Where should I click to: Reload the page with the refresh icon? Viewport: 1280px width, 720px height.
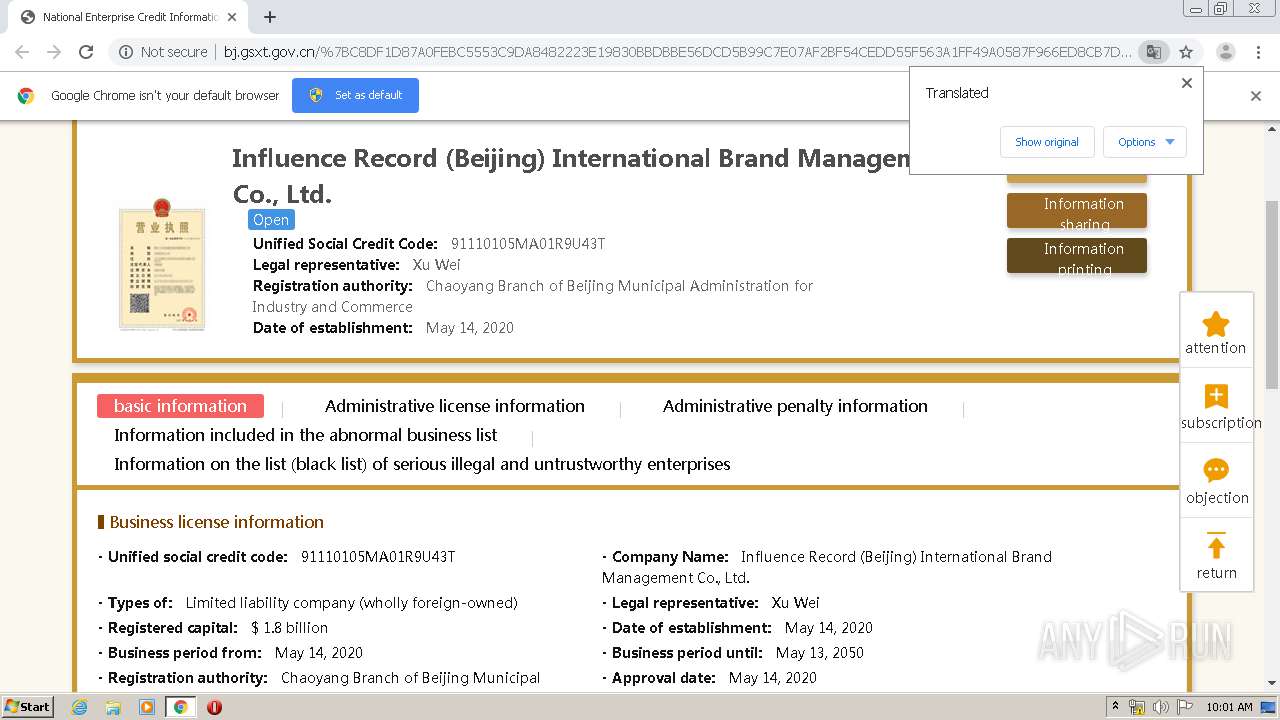click(x=86, y=52)
